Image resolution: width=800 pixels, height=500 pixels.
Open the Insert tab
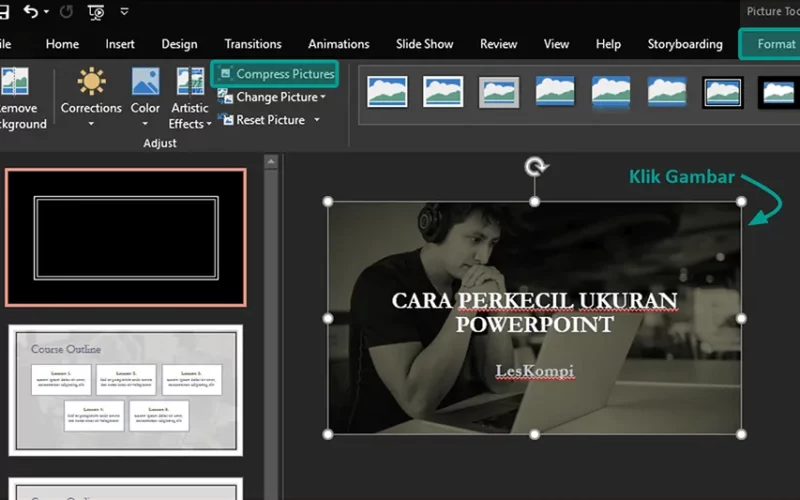pos(120,44)
